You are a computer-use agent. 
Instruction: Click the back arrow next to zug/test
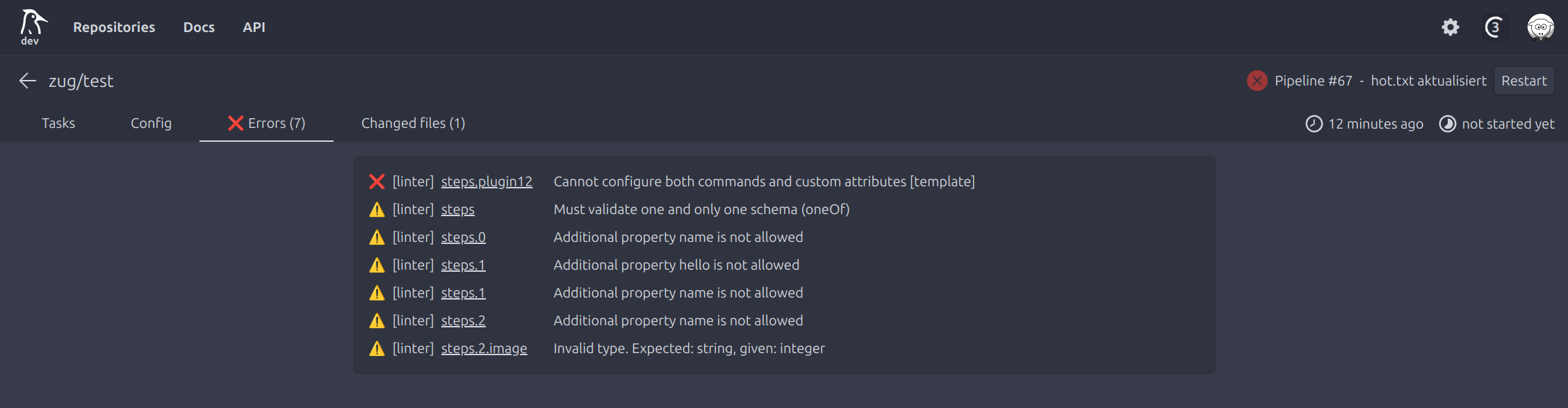pos(27,81)
